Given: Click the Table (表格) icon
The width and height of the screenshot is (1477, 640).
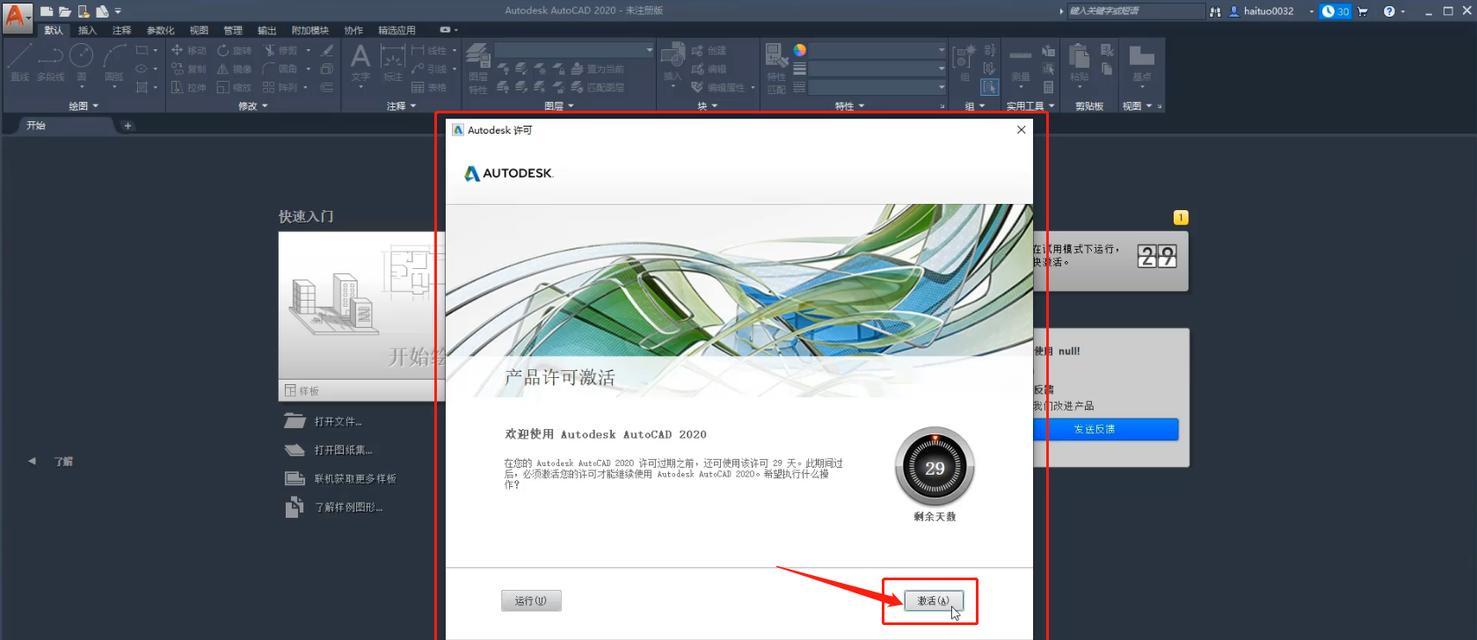Looking at the screenshot, I should click(430, 87).
